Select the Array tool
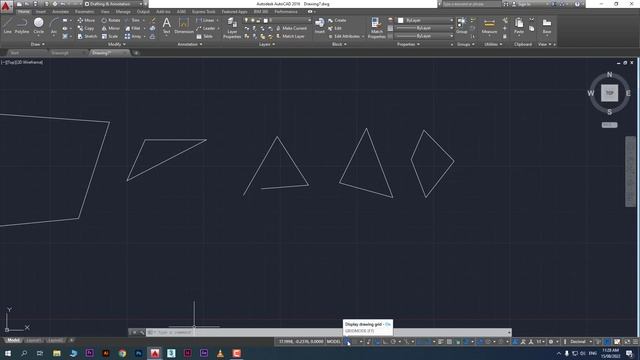The width and height of the screenshot is (640, 360). (133, 36)
